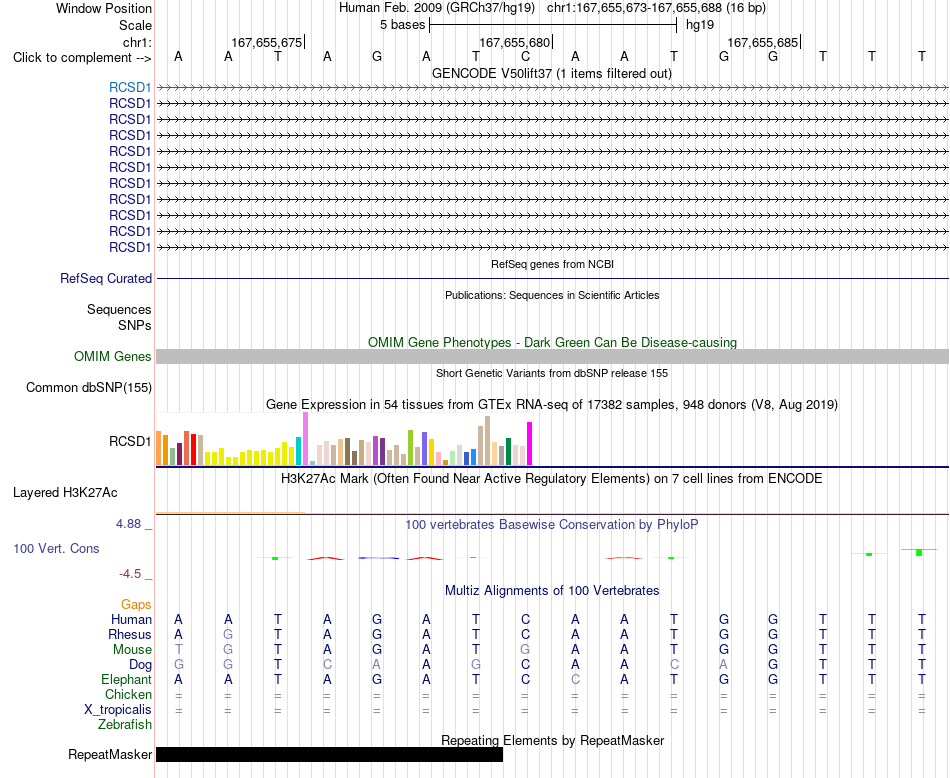950x778 pixels.
Task: Click the Dog alignment row label
Action: point(140,665)
